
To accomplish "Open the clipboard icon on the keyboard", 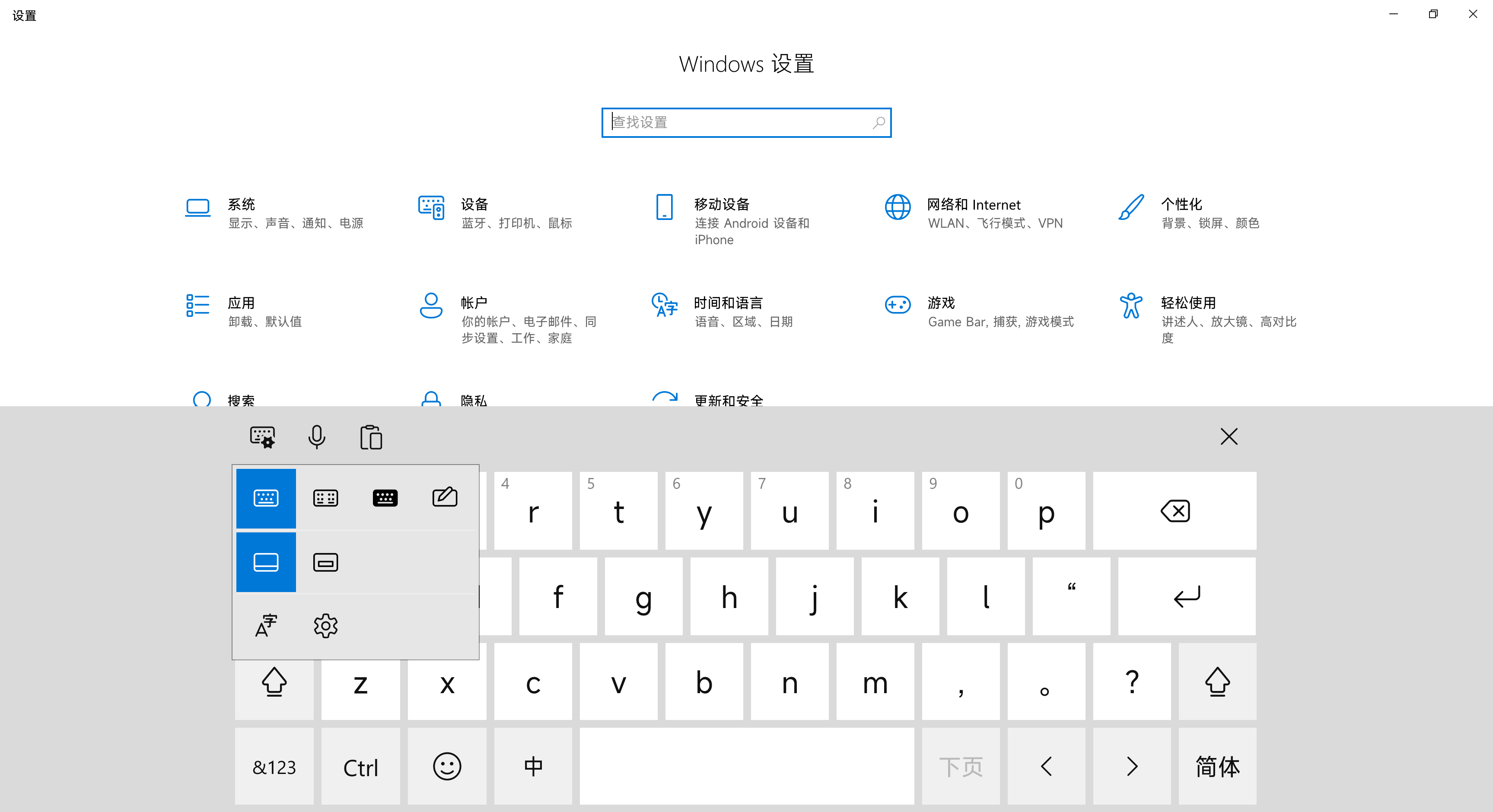I will (x=371, y=437).
